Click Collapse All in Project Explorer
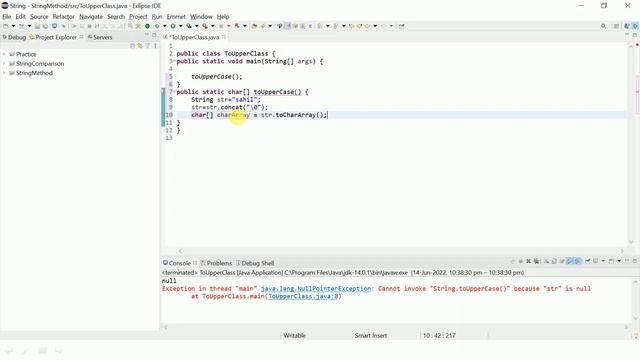This screenshot has width=640, height=360. pyautogui.click(x=132, y=46)
